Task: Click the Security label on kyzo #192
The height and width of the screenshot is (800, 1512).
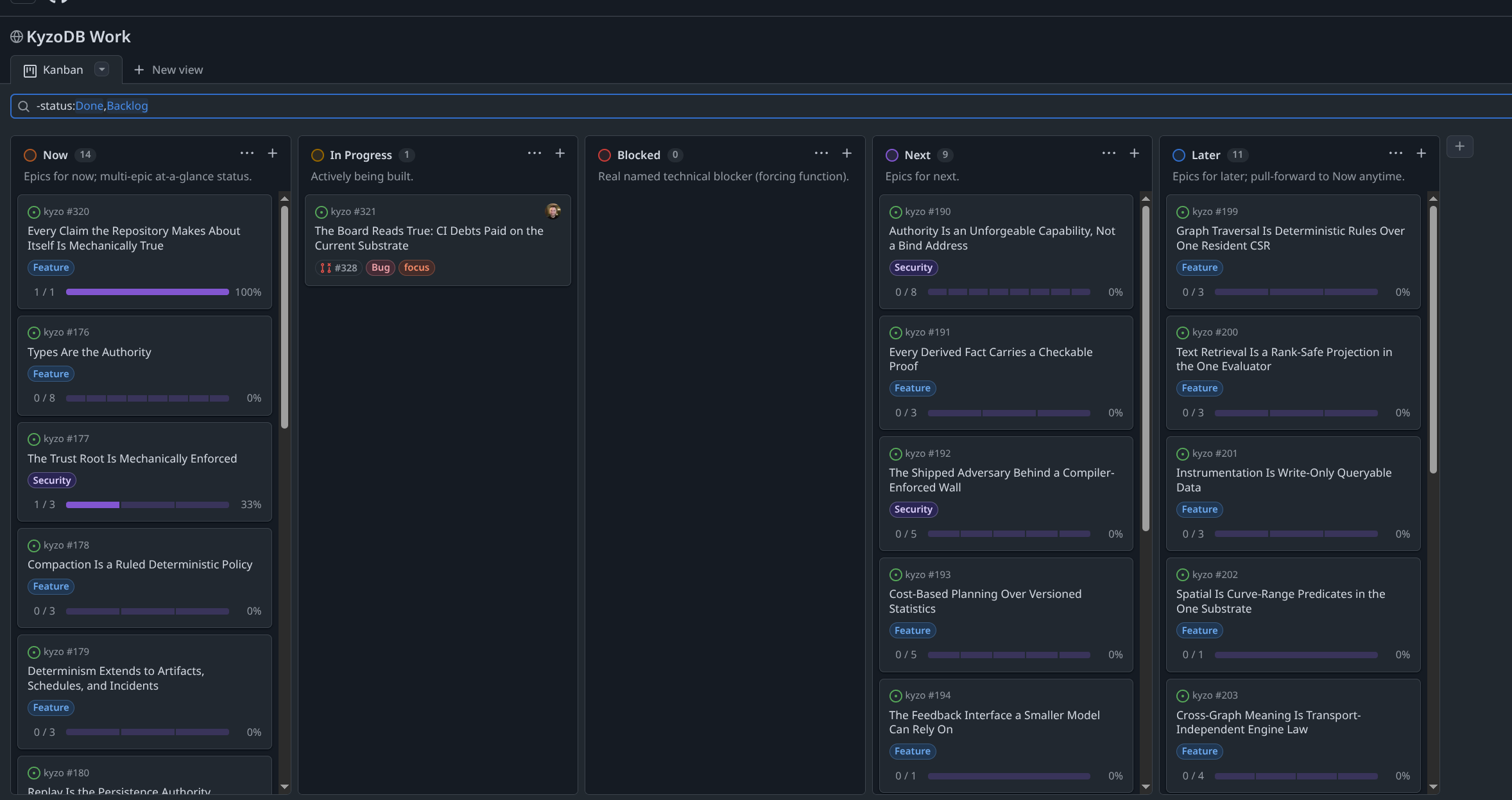Action: (913, 509)
